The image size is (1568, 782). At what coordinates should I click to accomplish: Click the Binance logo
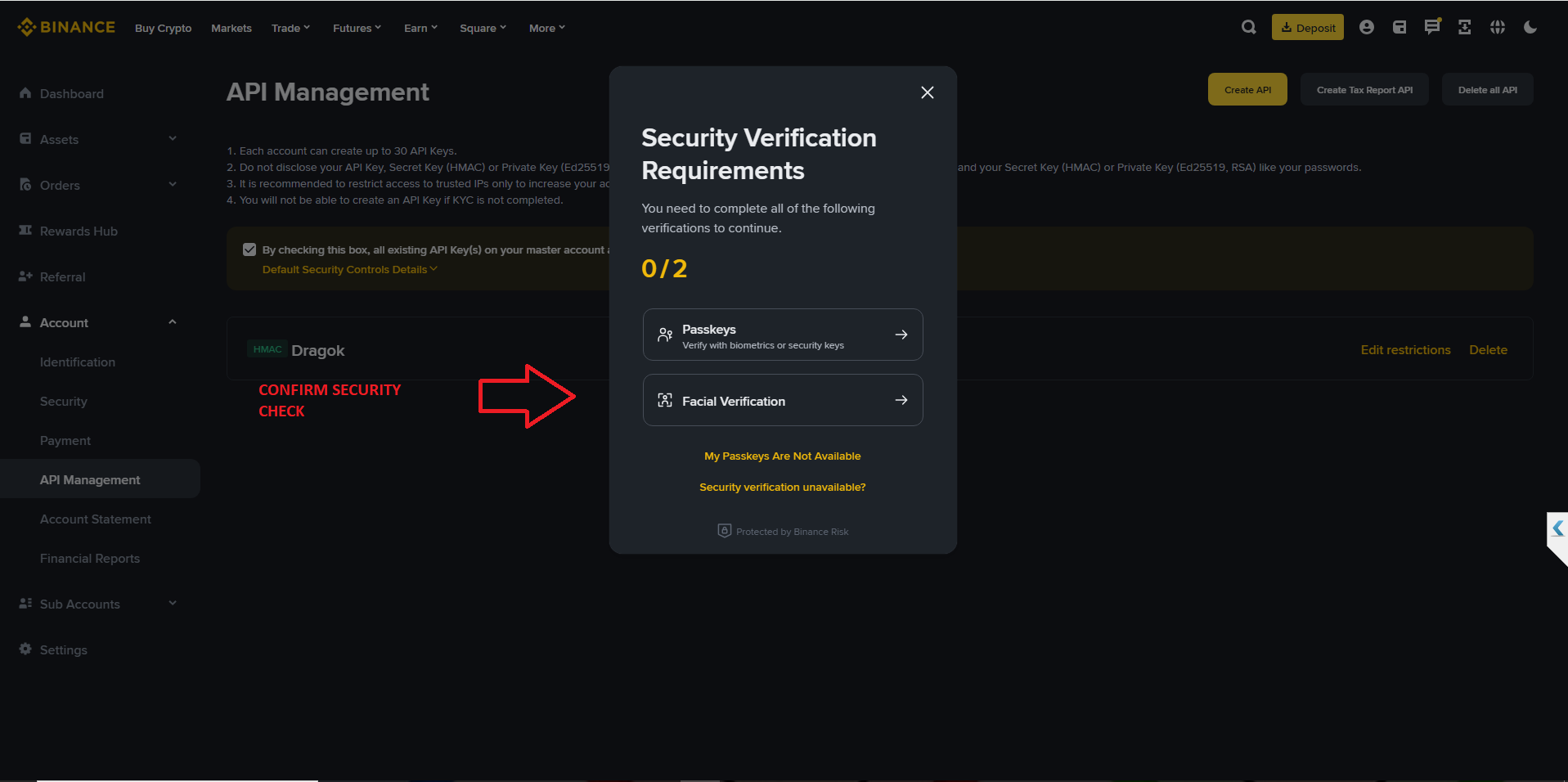pos(66,27)
